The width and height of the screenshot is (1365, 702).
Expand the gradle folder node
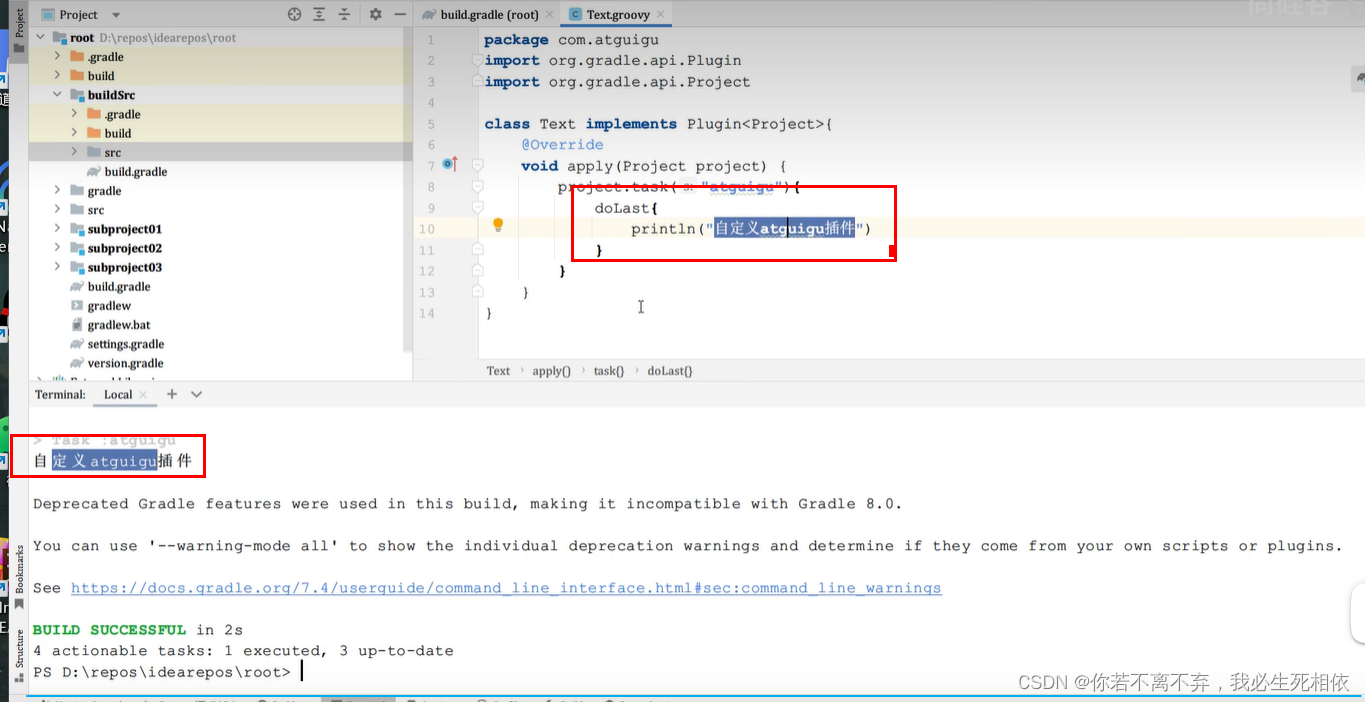[x=58, y=191]
